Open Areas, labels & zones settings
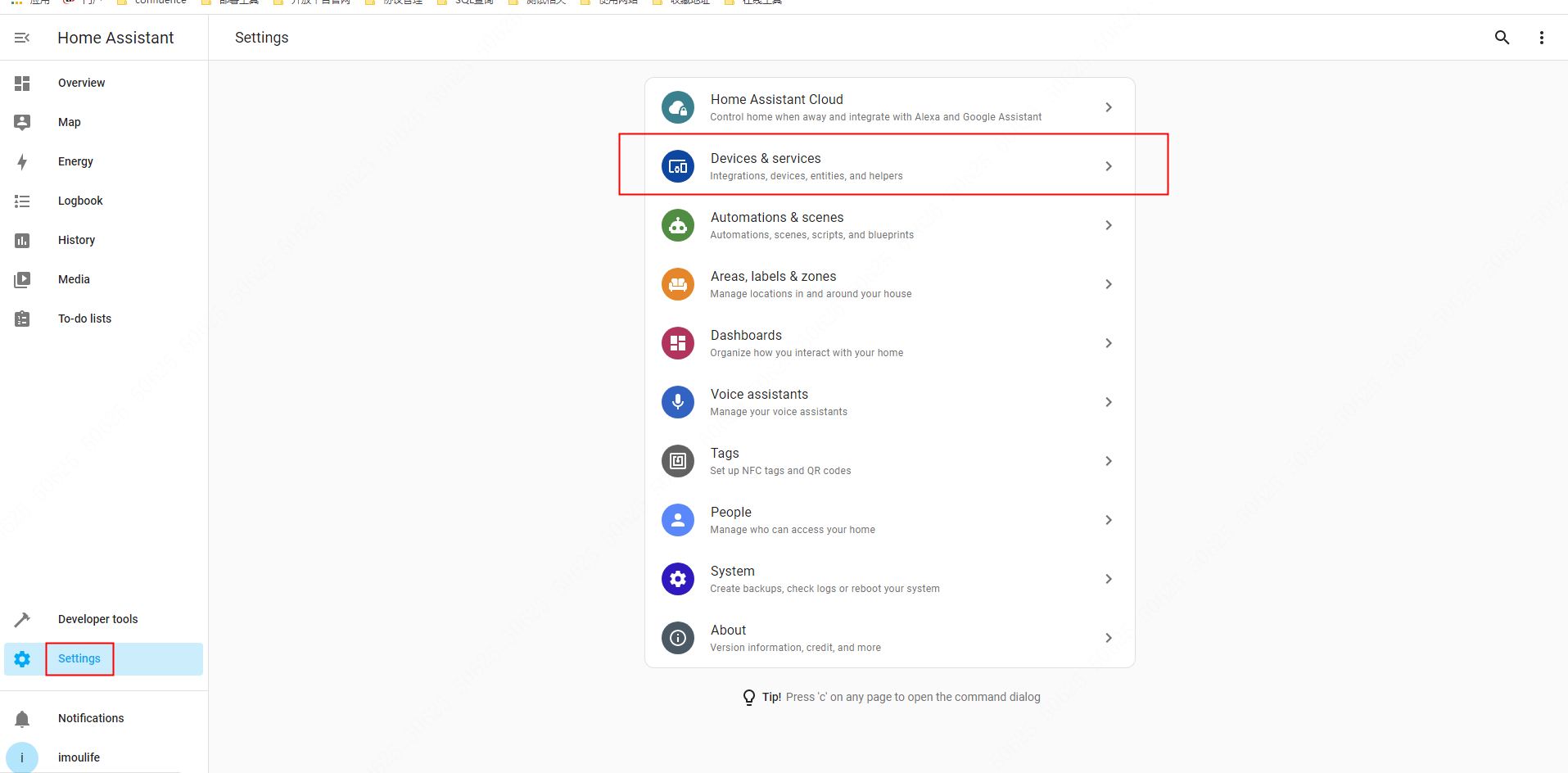 click(890, 284)
